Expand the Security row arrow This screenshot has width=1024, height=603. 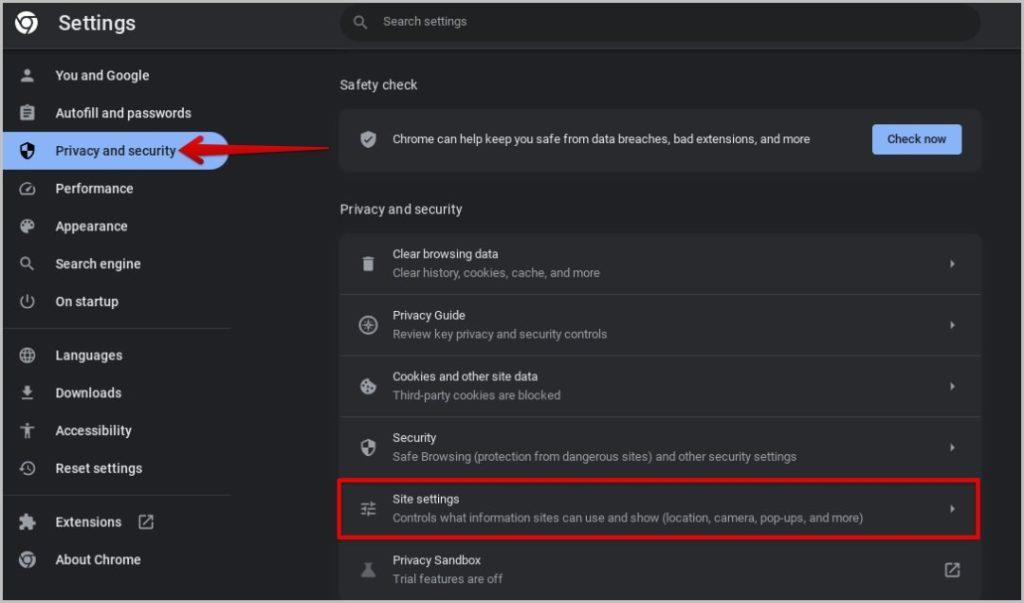tap(952, 447)
